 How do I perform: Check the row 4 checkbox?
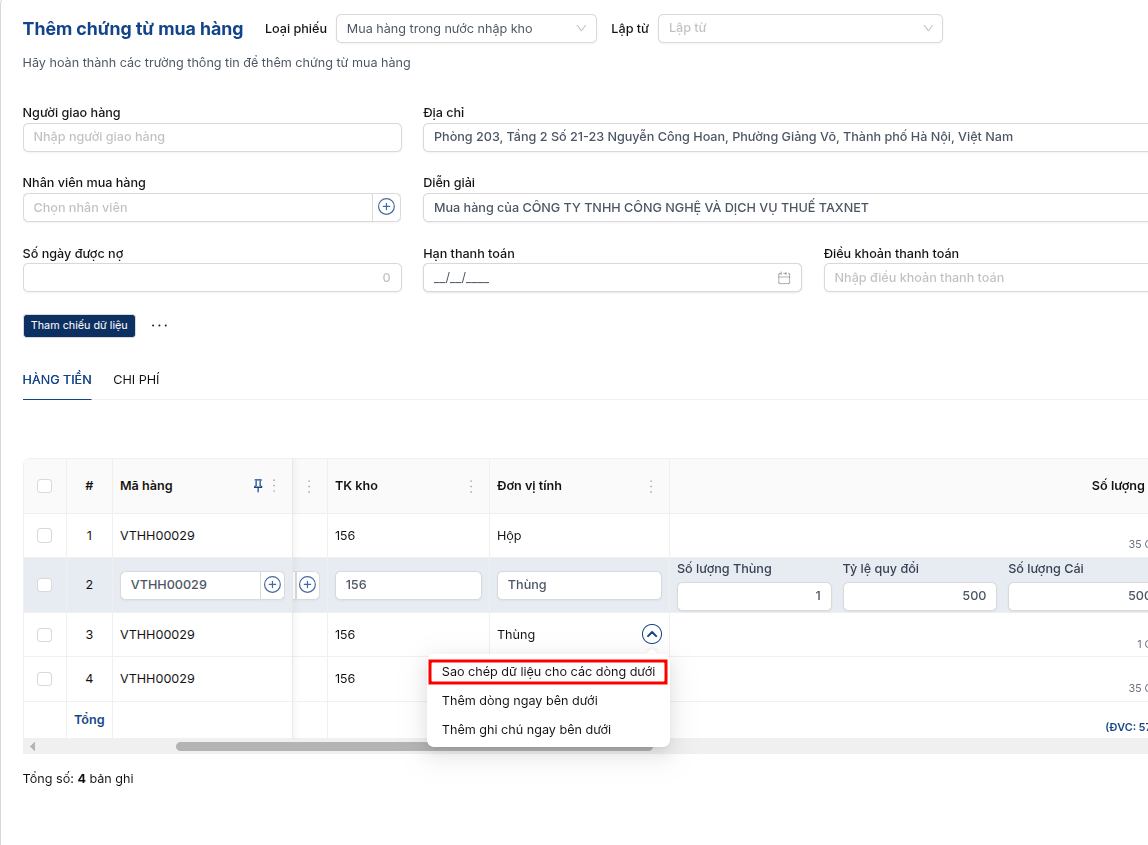pos(45,679)
